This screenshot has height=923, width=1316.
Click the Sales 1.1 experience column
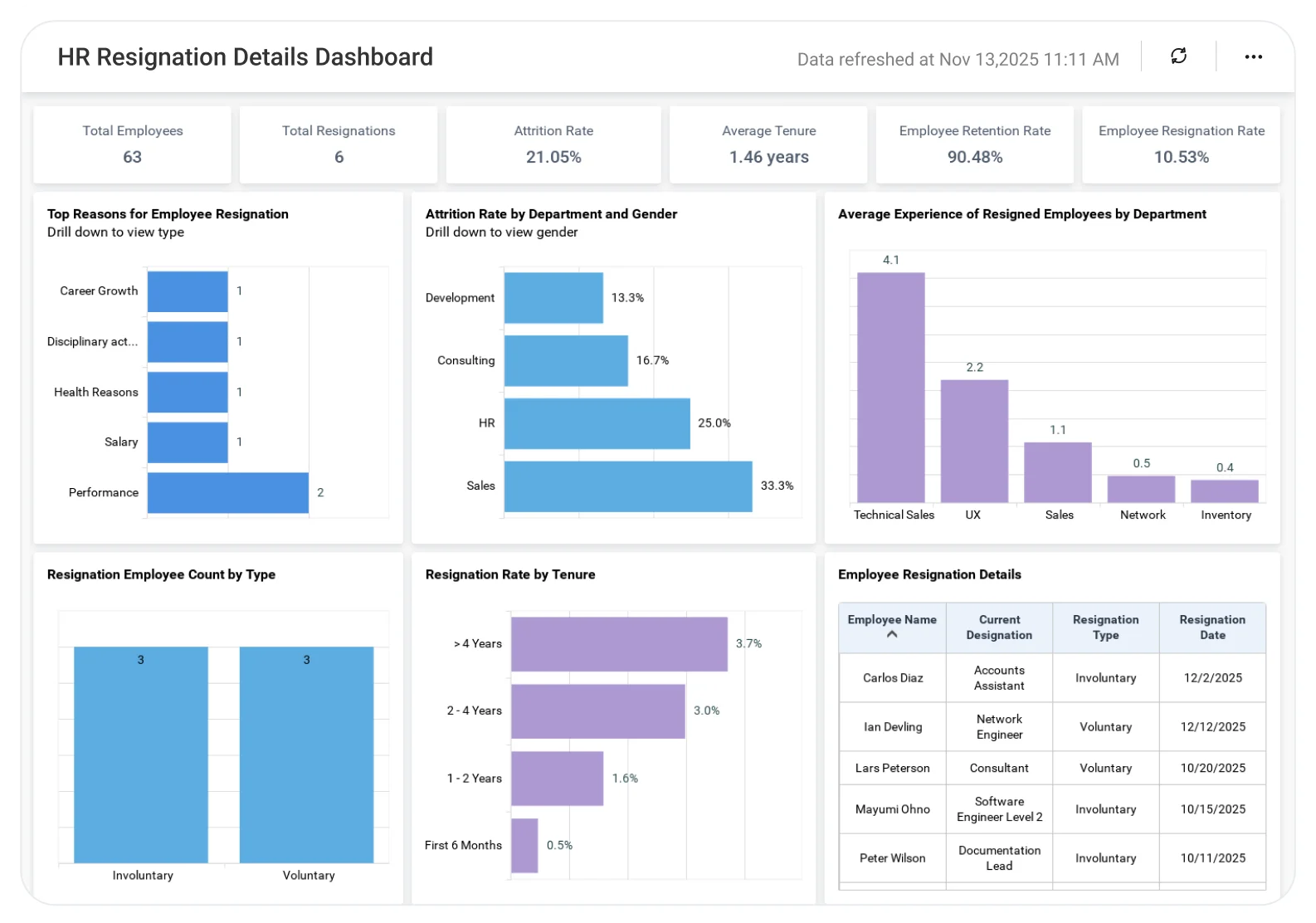1058,472
